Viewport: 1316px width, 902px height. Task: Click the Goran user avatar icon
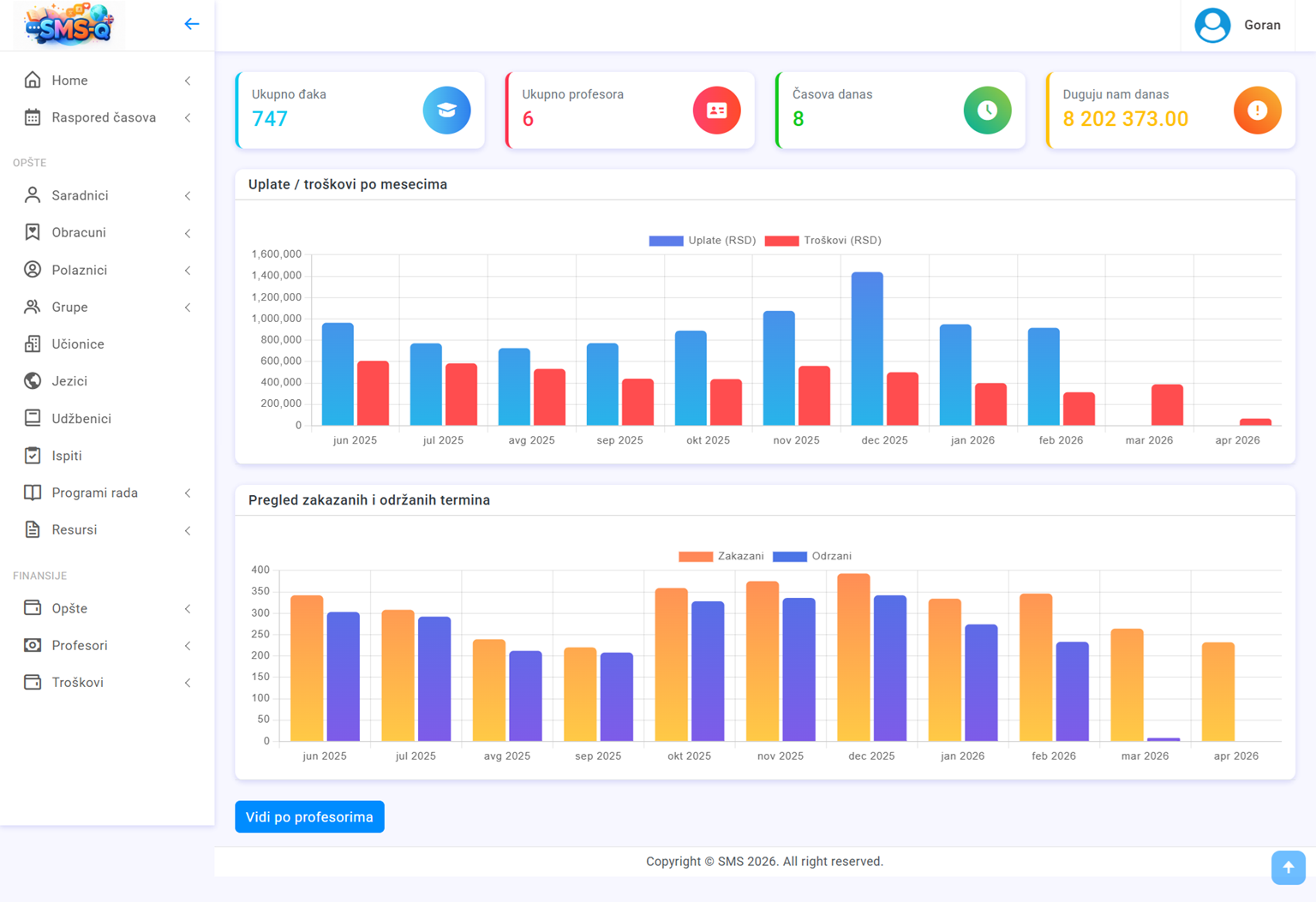tap(1212, 25)
